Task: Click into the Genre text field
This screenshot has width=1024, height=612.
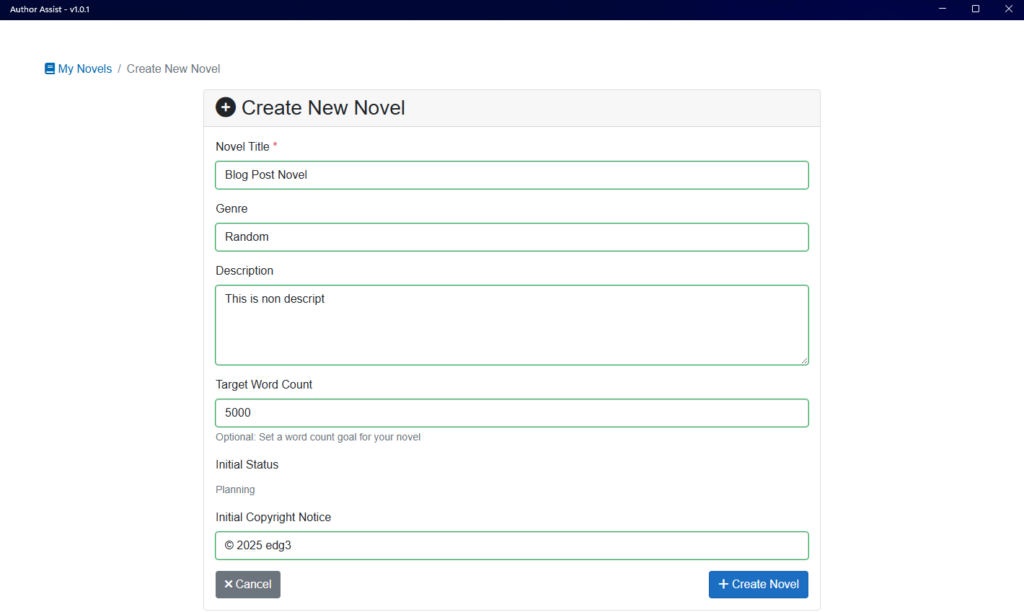Action: point(511,237)
